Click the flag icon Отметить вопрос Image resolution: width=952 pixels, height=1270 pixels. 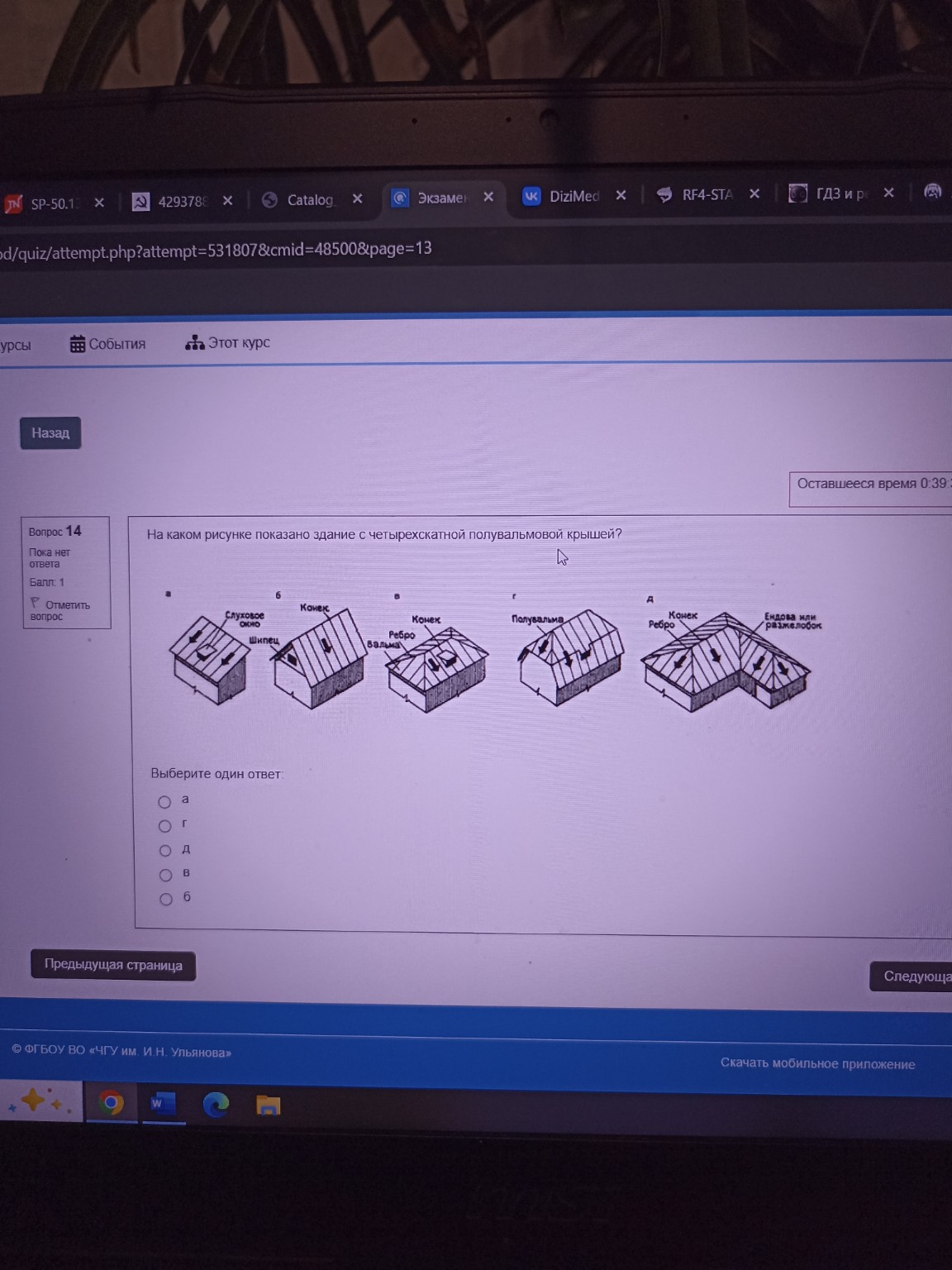coord(35,604)
